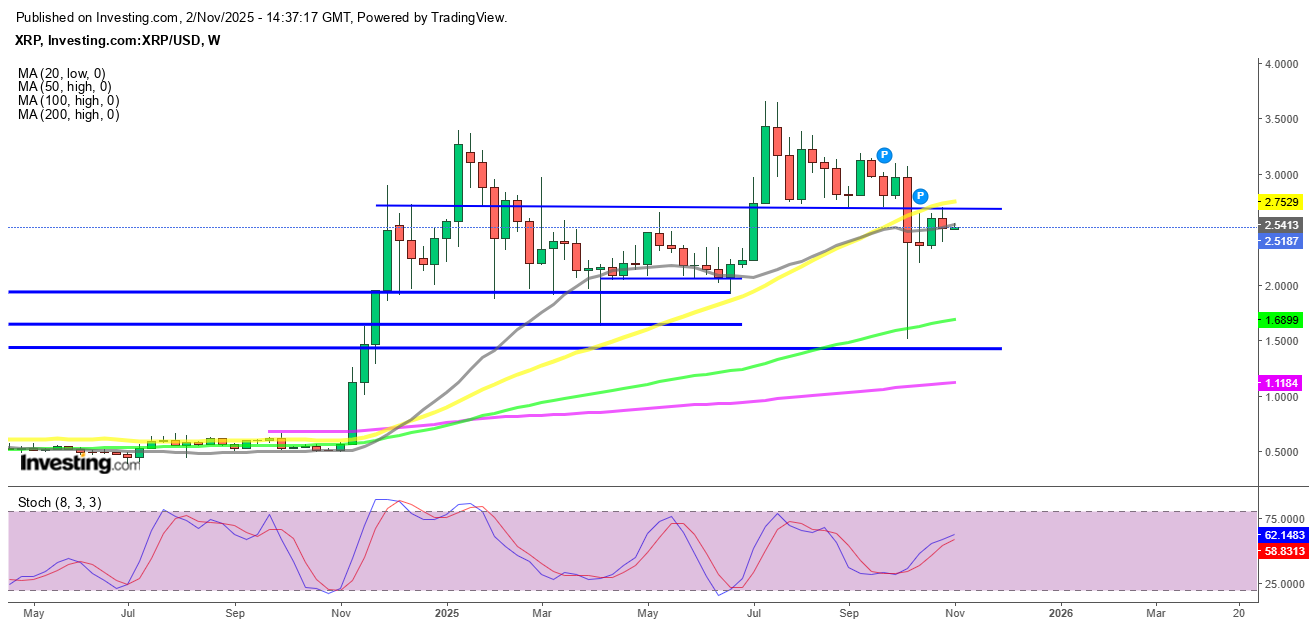1316x626 pixels.
Task: Click the Investing.com watermark logo
Action: (81, 464)
